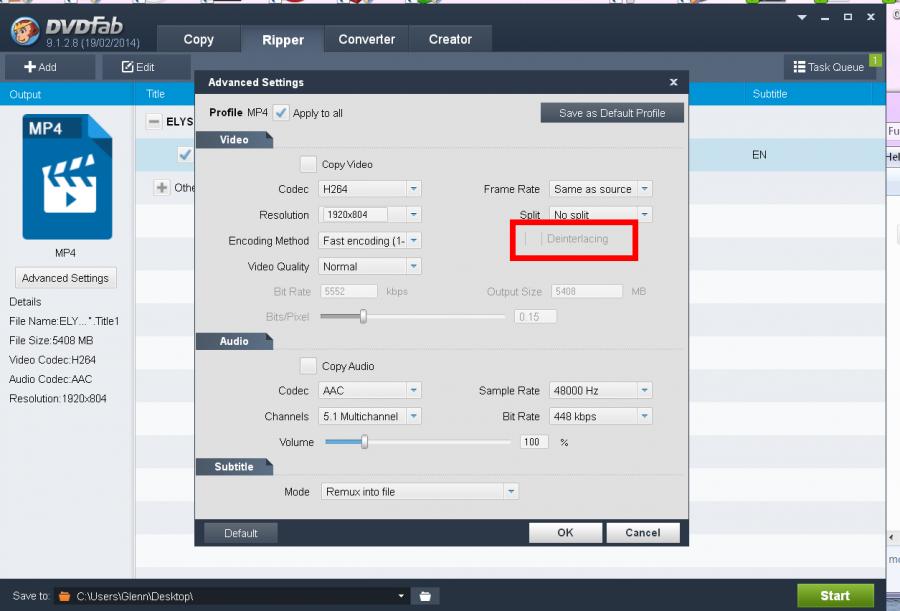
Task: Click the Advanced Settings button in left panel
Action: 65,278
